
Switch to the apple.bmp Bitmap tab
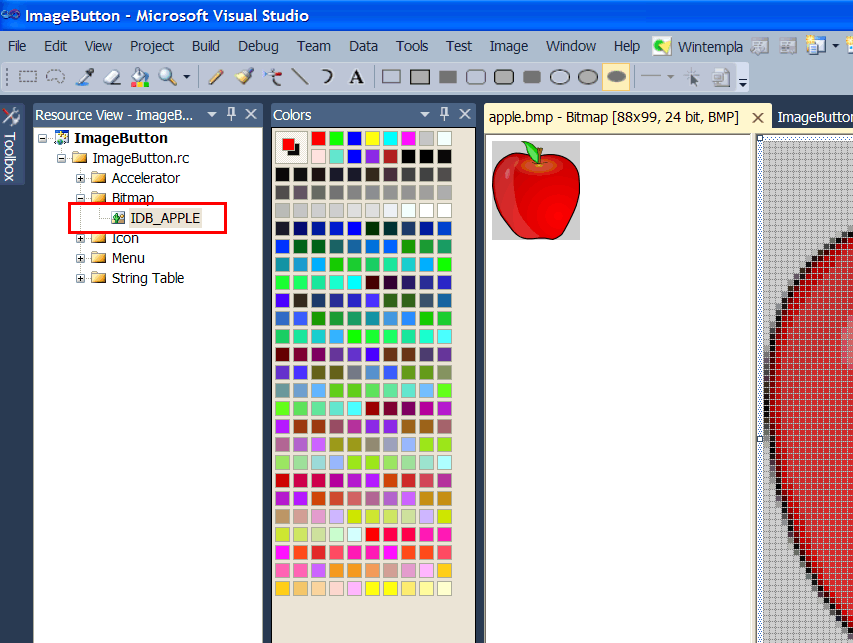coord(613,117)
